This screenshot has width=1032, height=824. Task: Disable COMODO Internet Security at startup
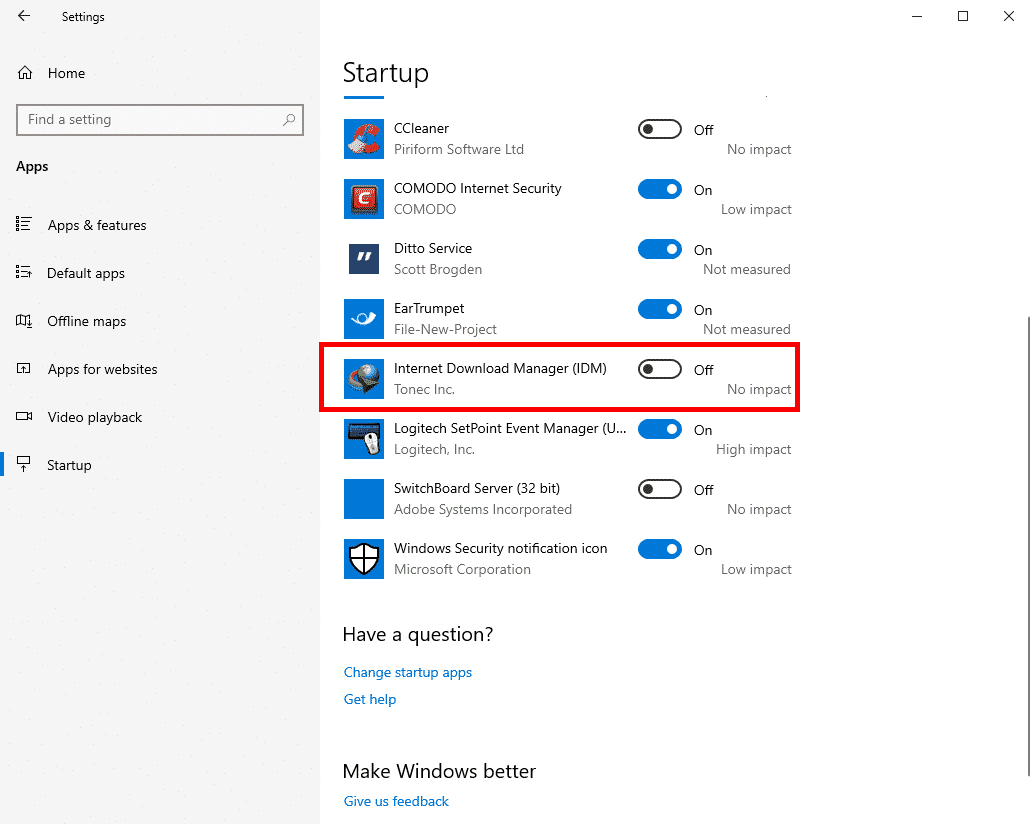pos(659,189)
